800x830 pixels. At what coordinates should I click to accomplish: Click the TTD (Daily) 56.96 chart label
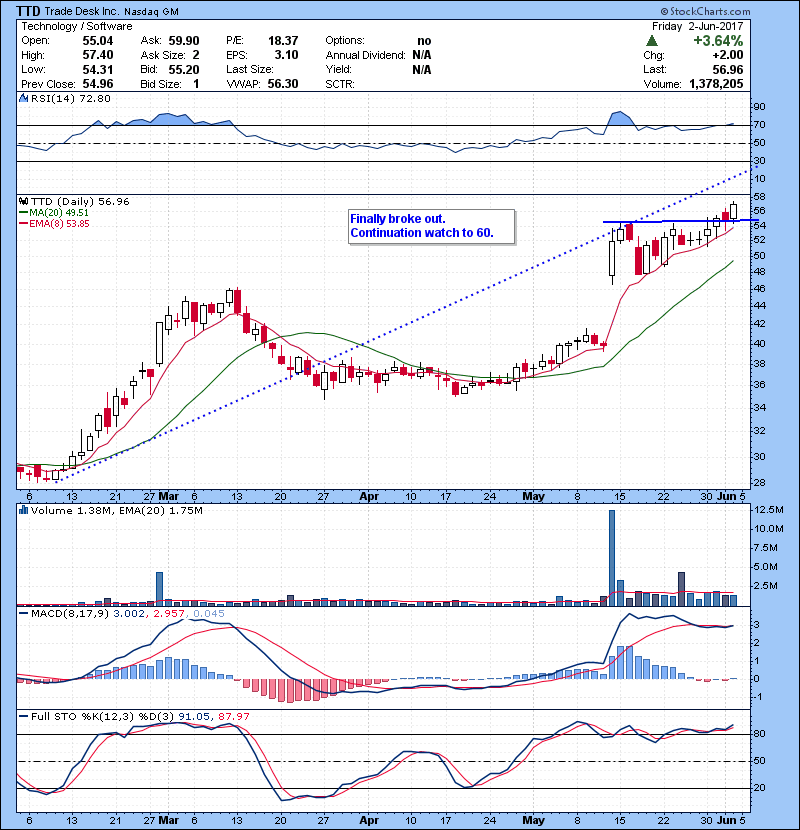click(x=80, y=201)
